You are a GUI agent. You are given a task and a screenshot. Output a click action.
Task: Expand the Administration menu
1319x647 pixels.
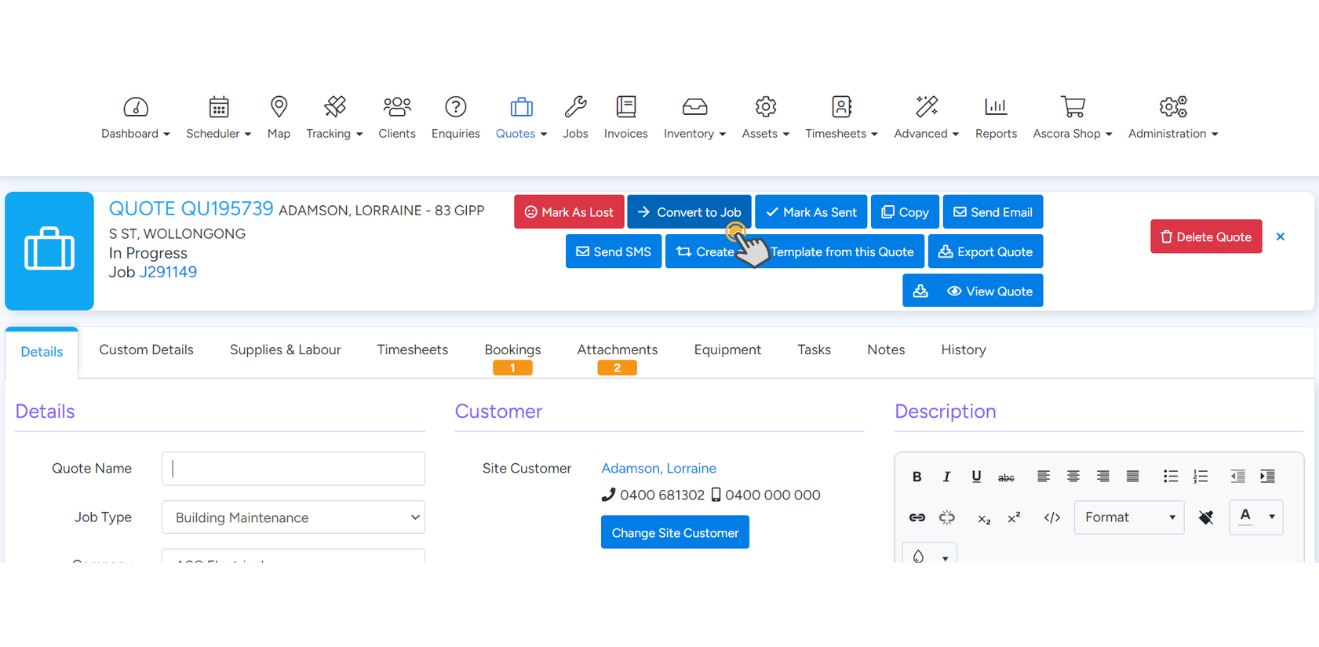[1172, 117]
